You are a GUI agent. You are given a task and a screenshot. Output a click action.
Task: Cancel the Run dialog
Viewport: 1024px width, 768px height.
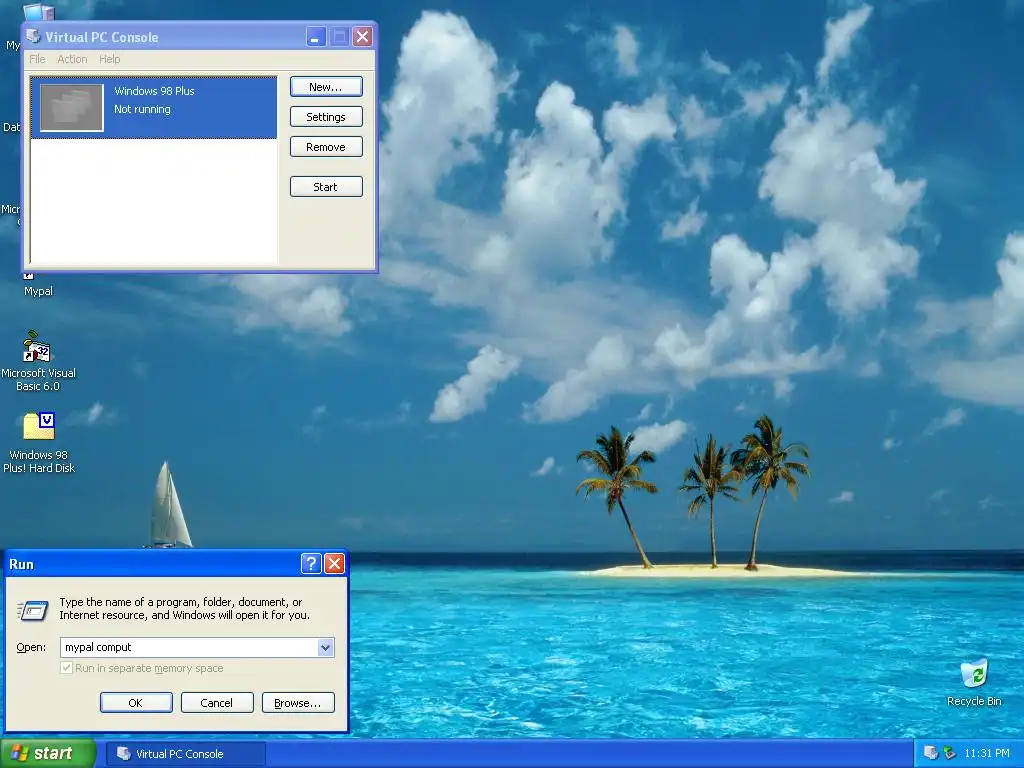pyautogui.click(x=217, y=703)
